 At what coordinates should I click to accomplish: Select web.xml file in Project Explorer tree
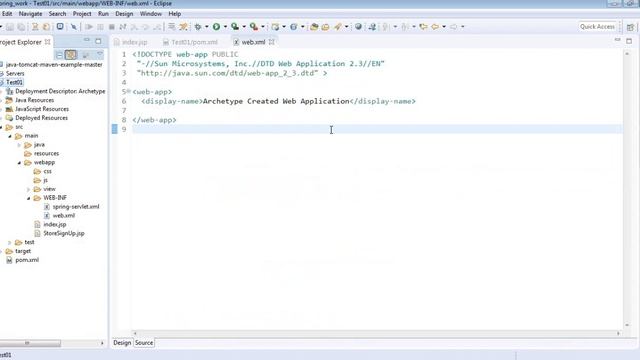[64, 216]
